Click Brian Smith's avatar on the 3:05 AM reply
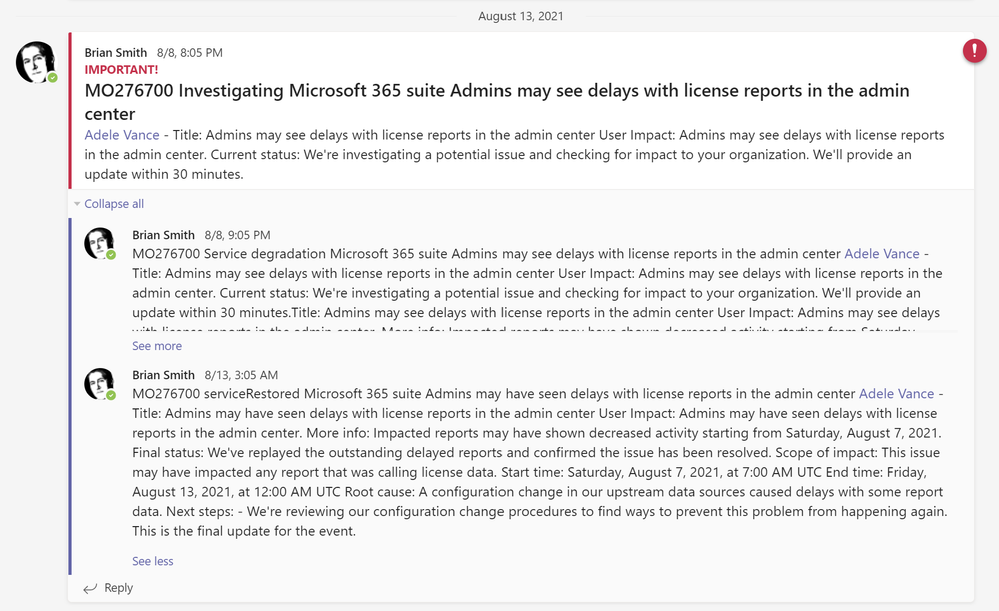 [99, 384]
